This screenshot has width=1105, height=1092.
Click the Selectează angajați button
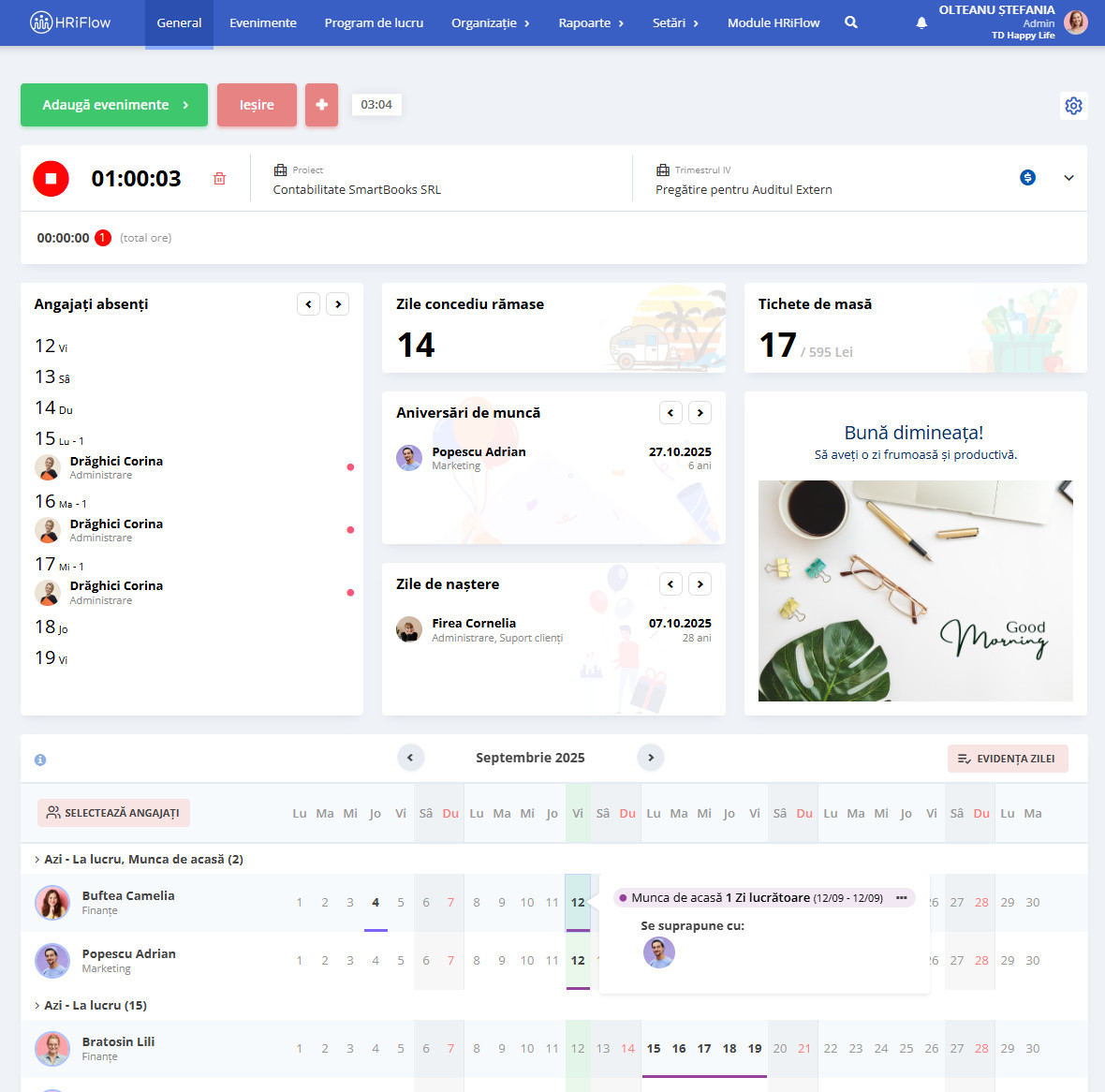coord(113,813)
